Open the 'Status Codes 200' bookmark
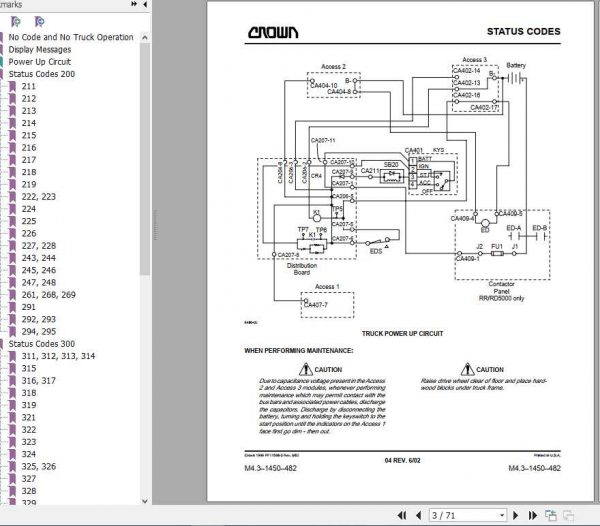This screenshot has width=600, height=526. 42,74
